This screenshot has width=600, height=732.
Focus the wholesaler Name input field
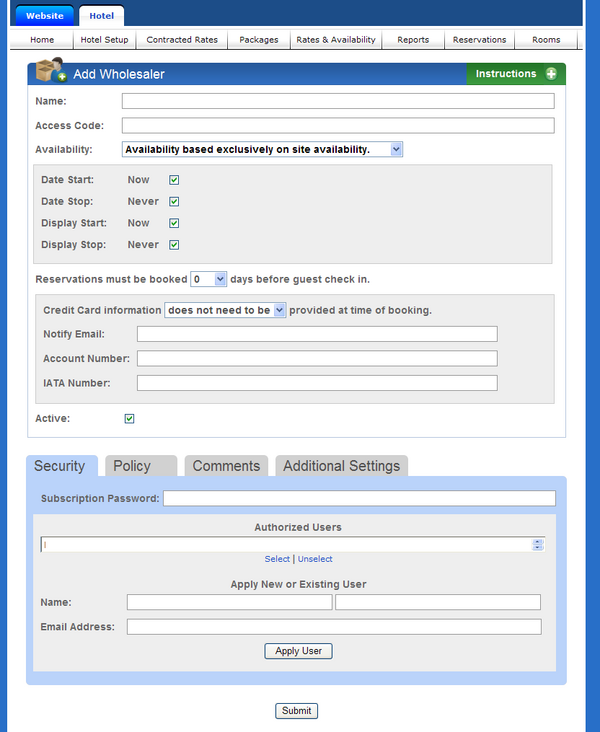338,101
